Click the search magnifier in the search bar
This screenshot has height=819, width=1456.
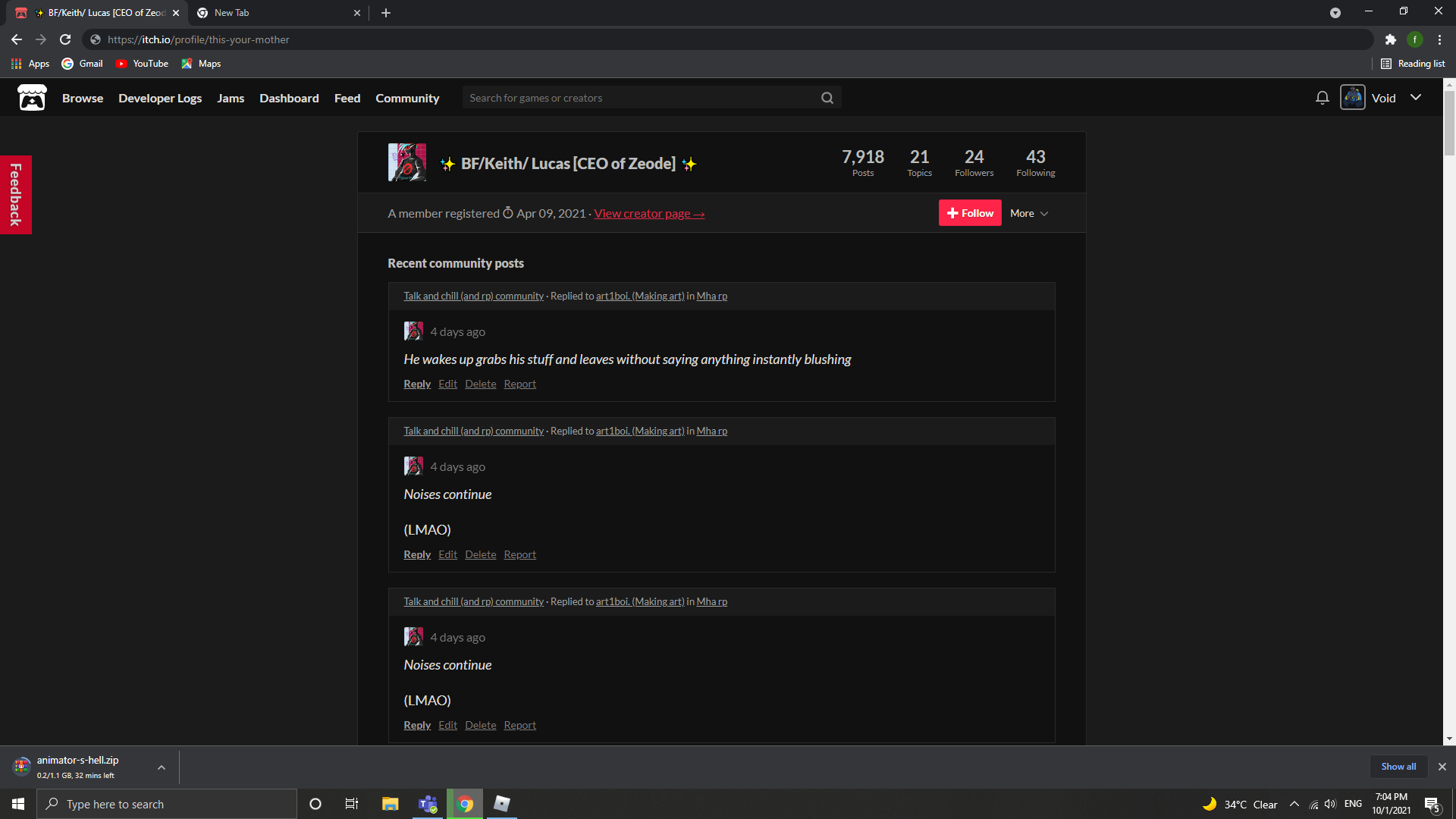tap(827, 97)
